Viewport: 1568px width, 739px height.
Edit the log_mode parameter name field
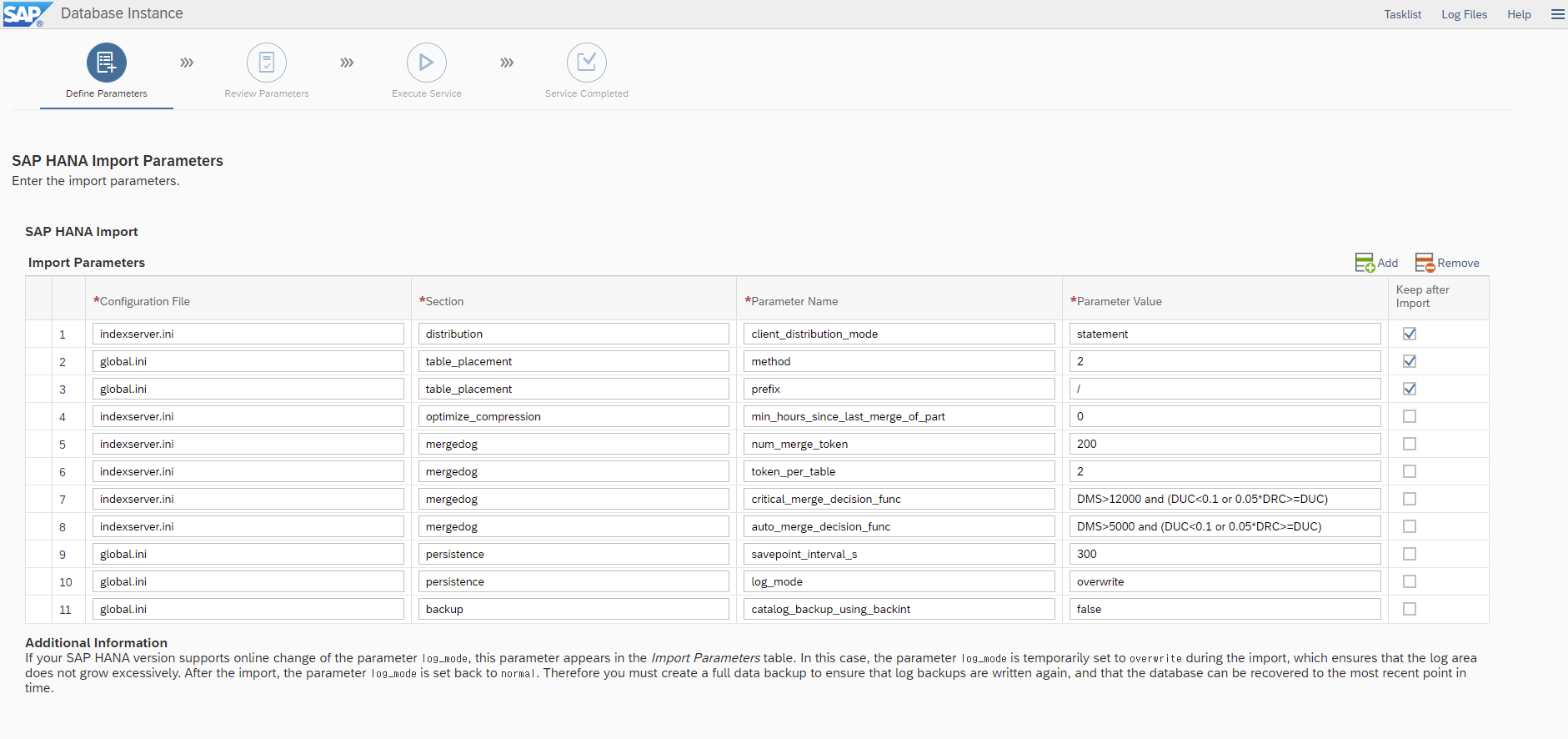point(899,581)
